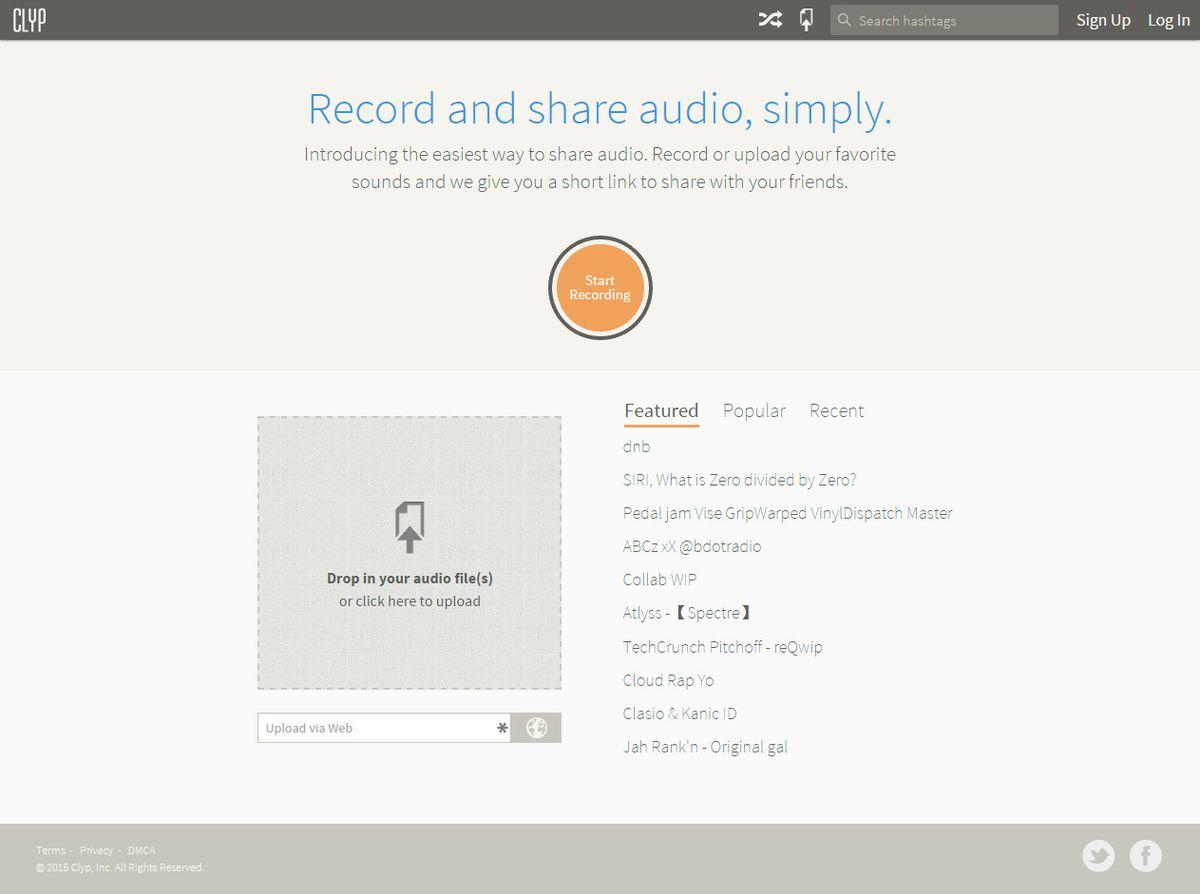
Task: Click the globe button beside Upload via Web
Action: pyautogui.click(x=536, y=728)
